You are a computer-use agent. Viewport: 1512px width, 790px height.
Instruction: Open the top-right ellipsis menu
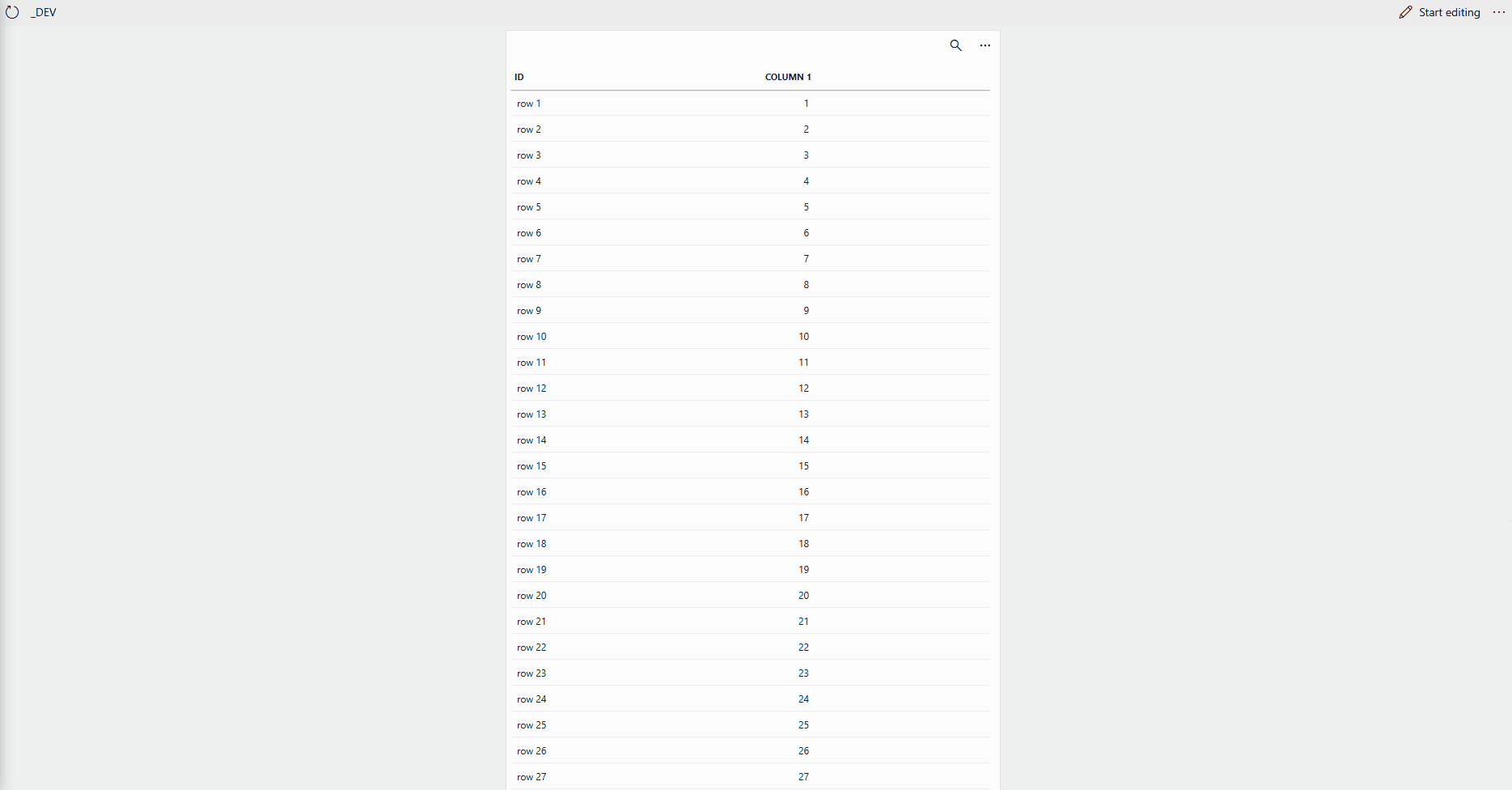click(x=1498, y=12)
